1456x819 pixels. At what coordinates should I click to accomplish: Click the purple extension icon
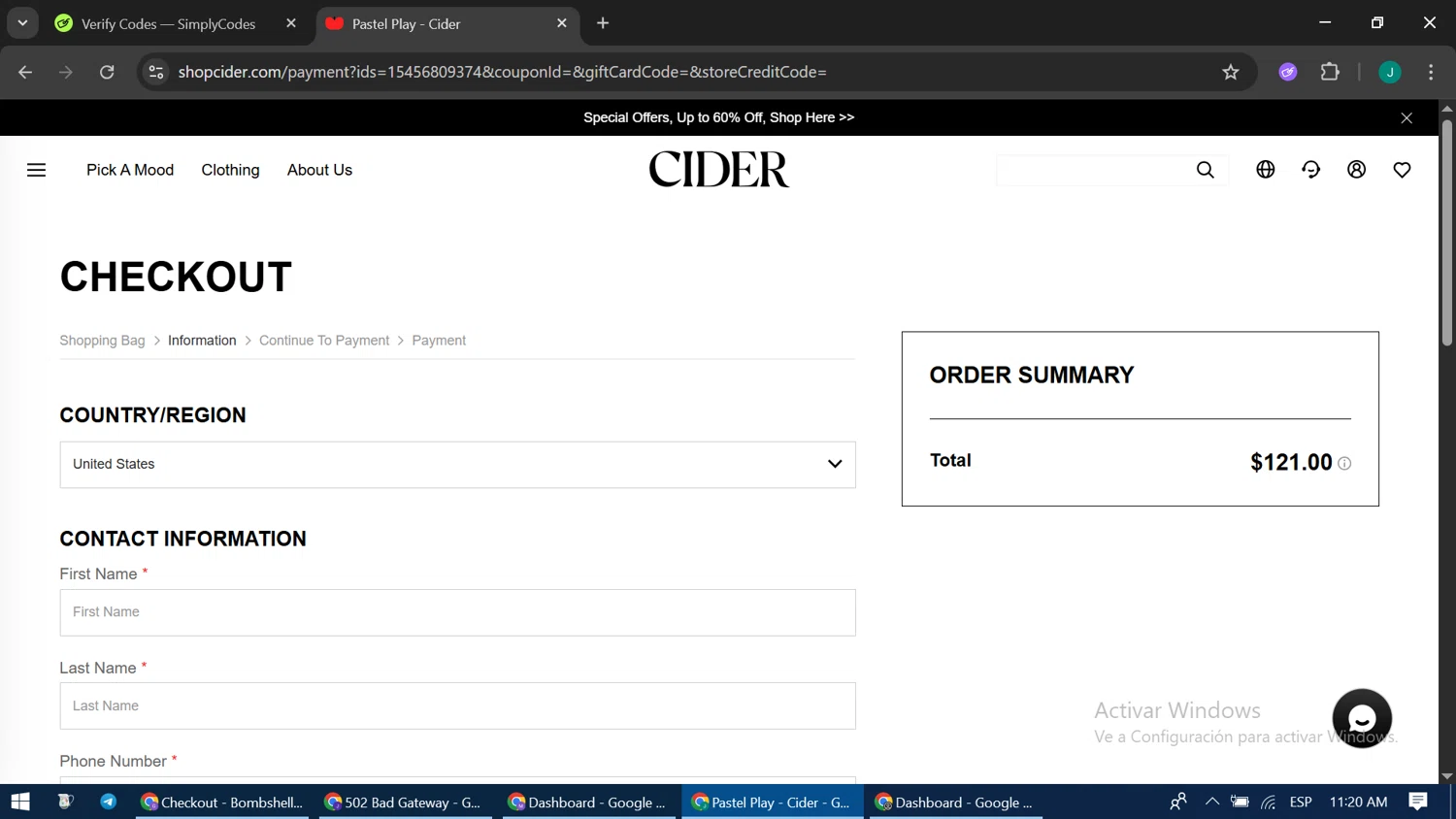(x=1288, y=72)
